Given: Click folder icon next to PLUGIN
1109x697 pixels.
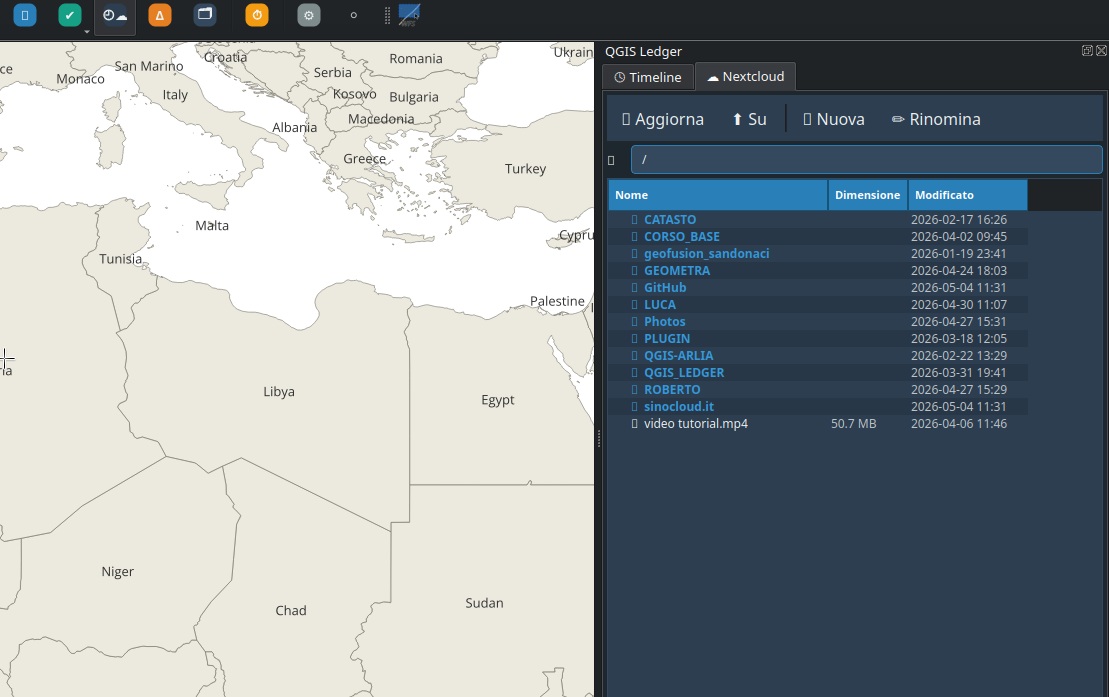Looking at the screenshot, I should pos(634,338).
